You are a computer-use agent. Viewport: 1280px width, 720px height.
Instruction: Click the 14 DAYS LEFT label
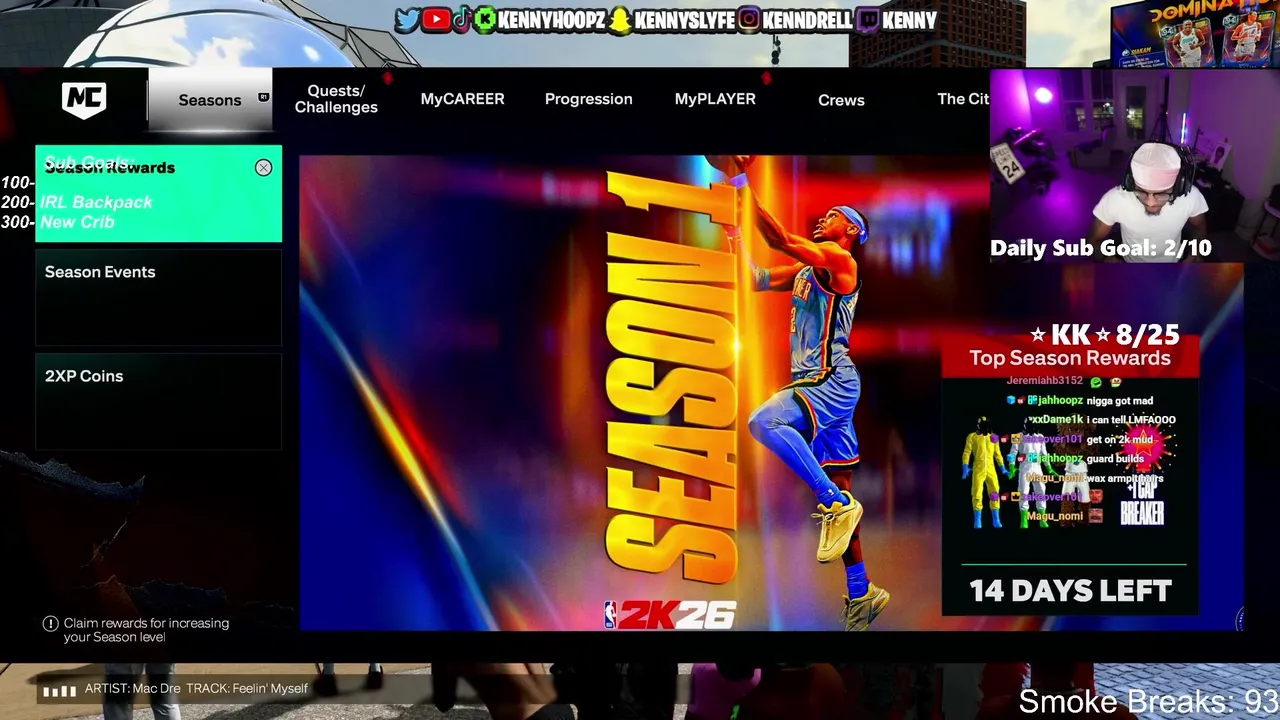pos(1070,591)
